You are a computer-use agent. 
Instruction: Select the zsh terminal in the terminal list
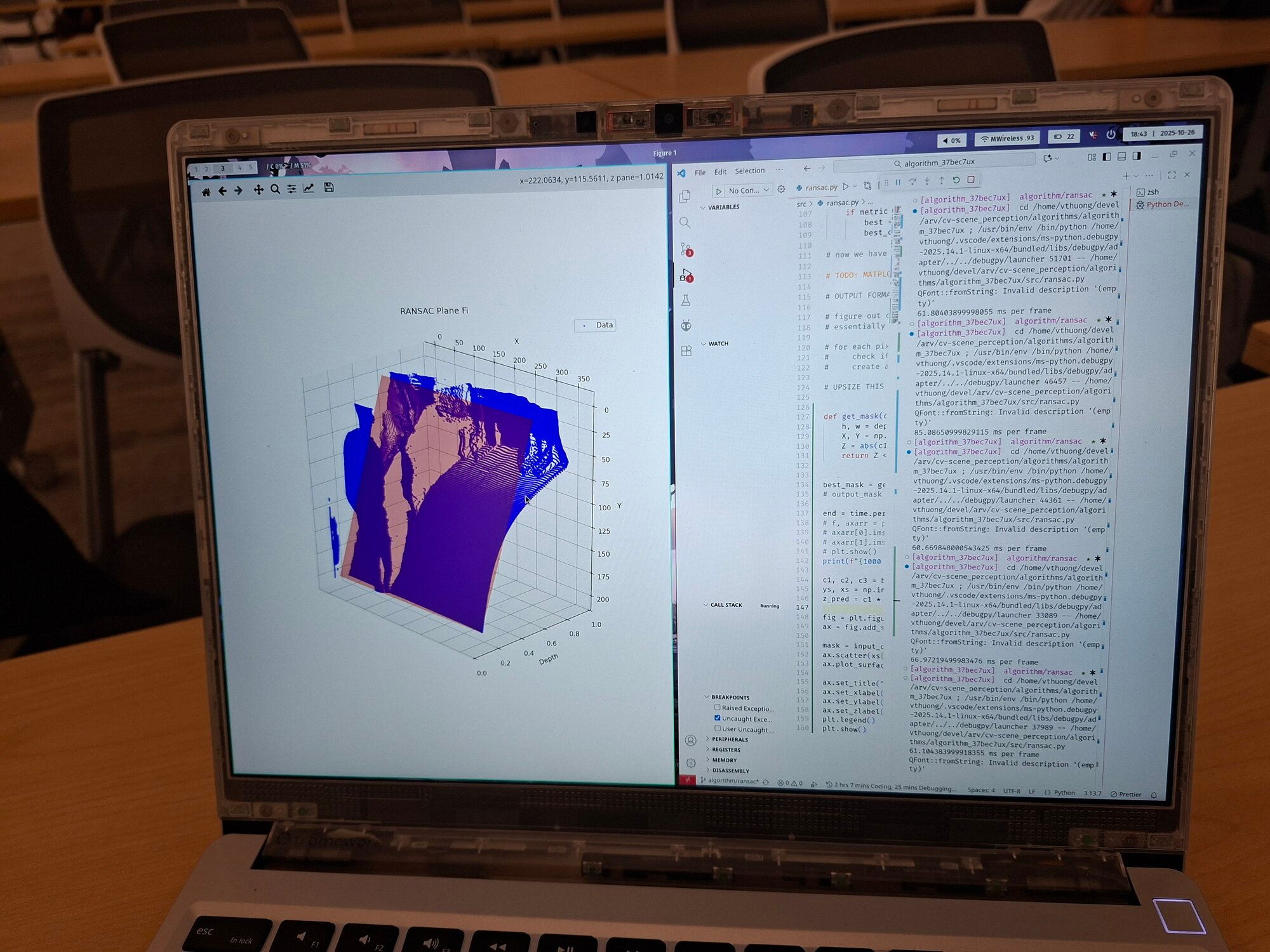click(1149, 192)
